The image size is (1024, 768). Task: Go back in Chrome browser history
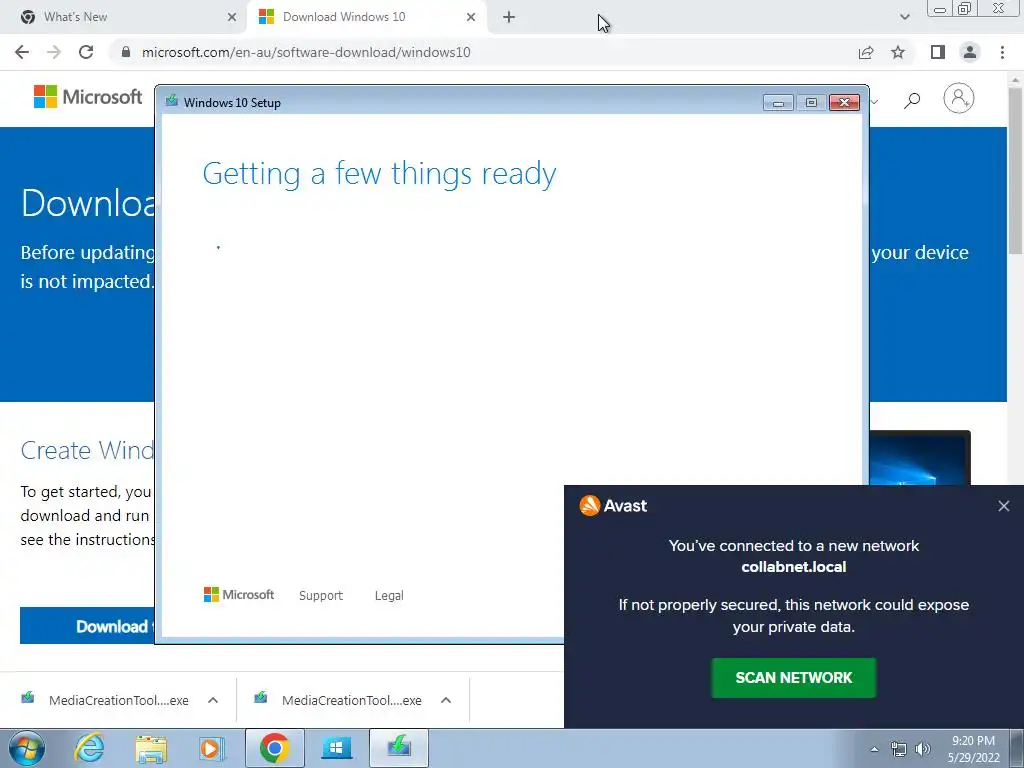(22, 52)
